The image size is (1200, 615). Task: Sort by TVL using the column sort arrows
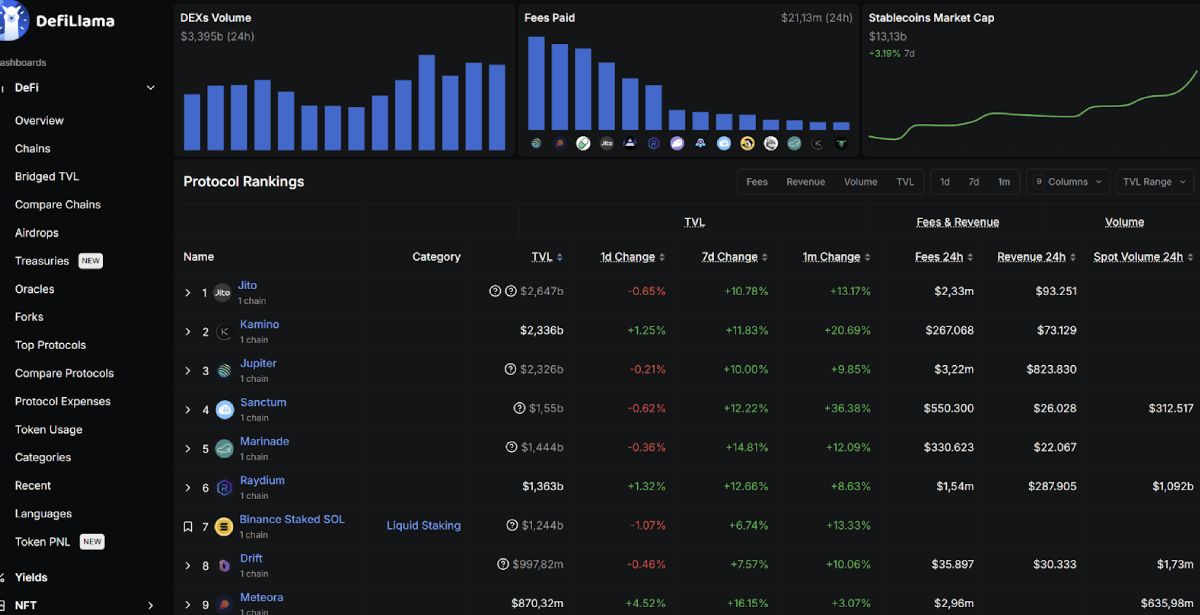560,257
